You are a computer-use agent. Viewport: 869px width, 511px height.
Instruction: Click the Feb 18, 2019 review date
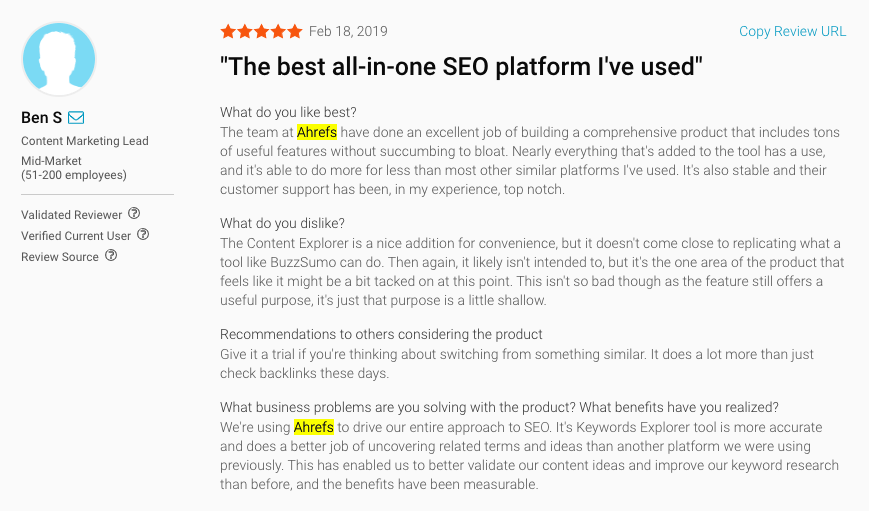coord(348,32)
